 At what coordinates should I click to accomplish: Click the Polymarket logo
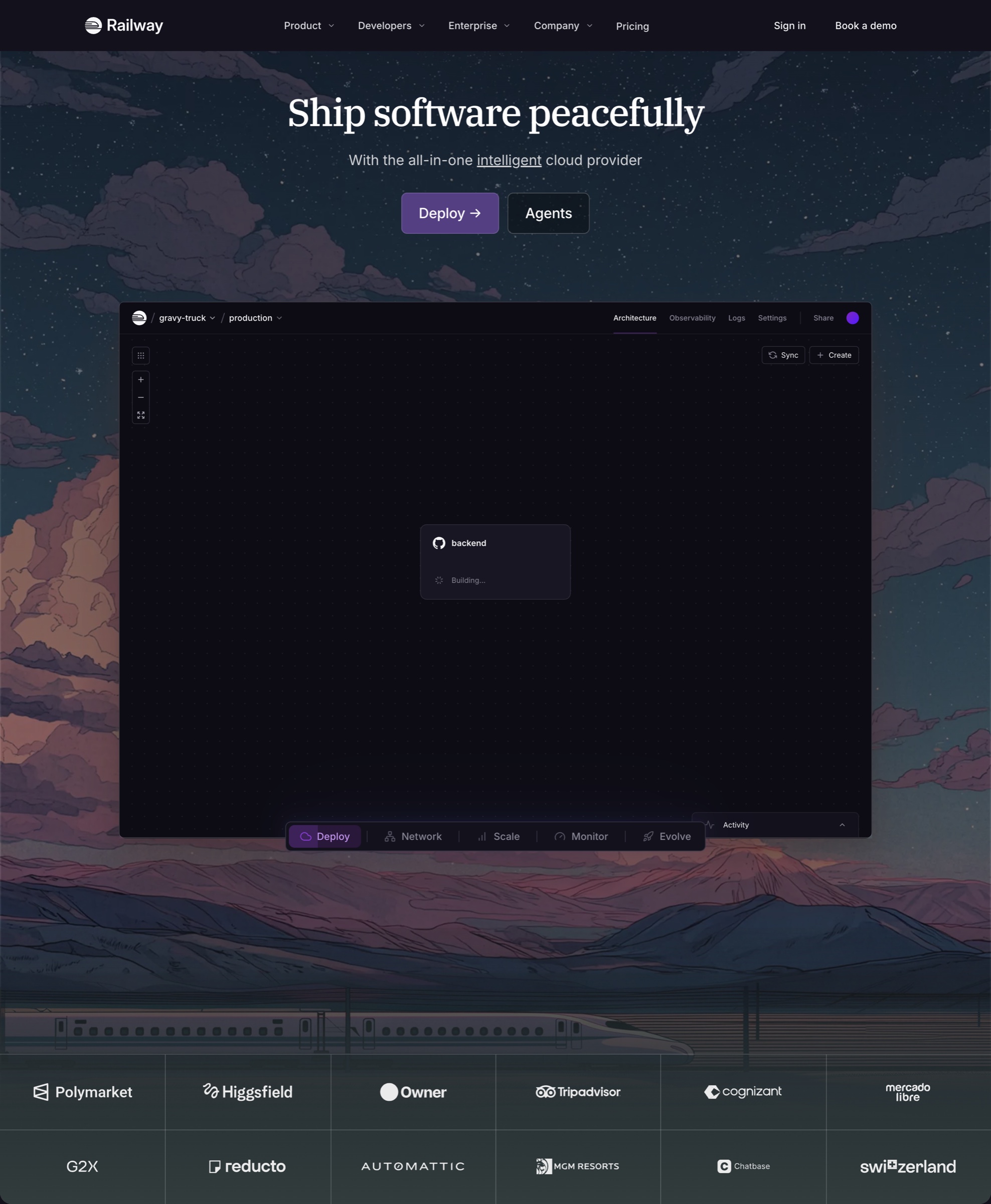(x=83, y=1092)
